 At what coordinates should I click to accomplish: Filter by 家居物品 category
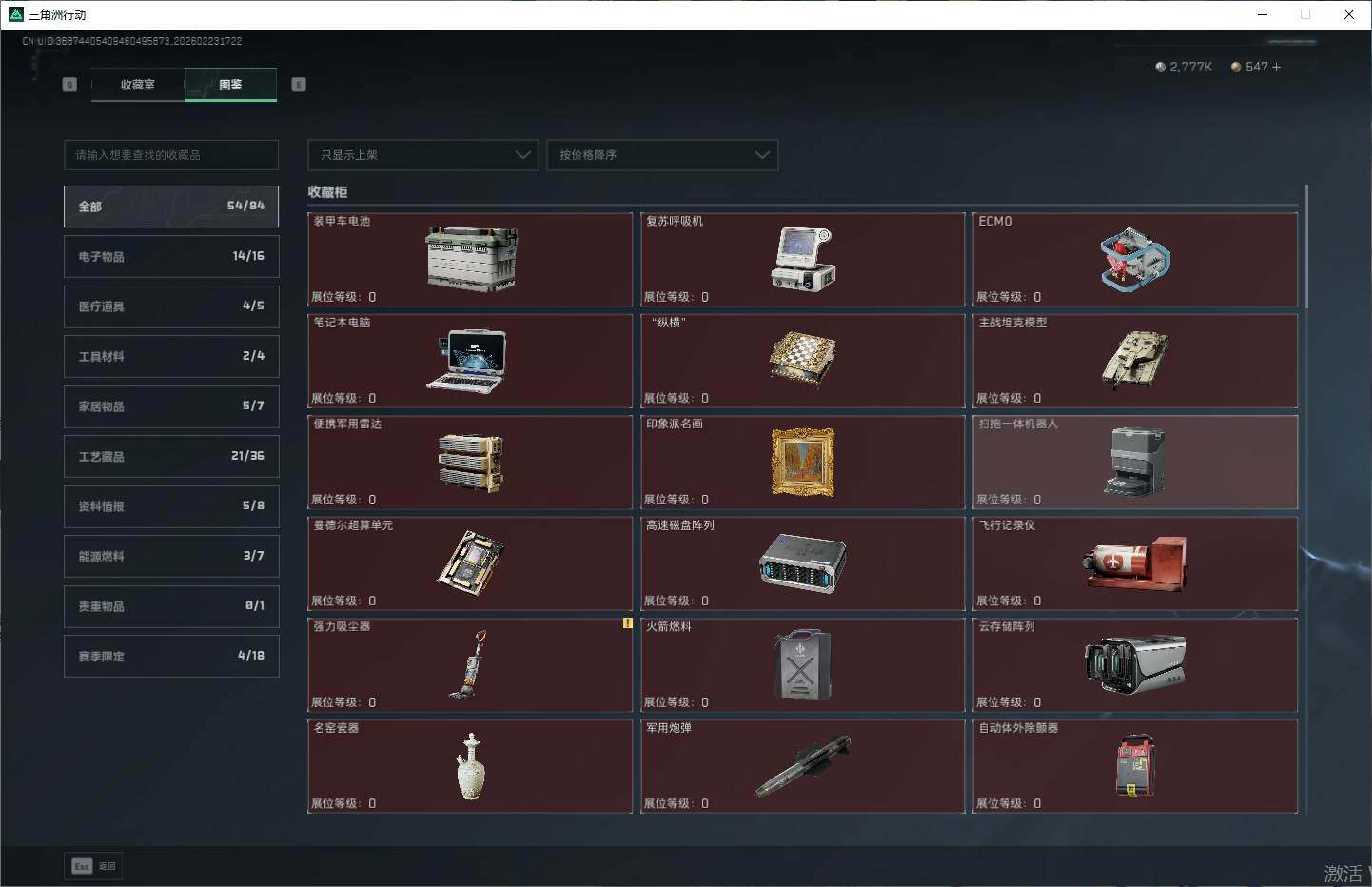(x=171, y=406)
